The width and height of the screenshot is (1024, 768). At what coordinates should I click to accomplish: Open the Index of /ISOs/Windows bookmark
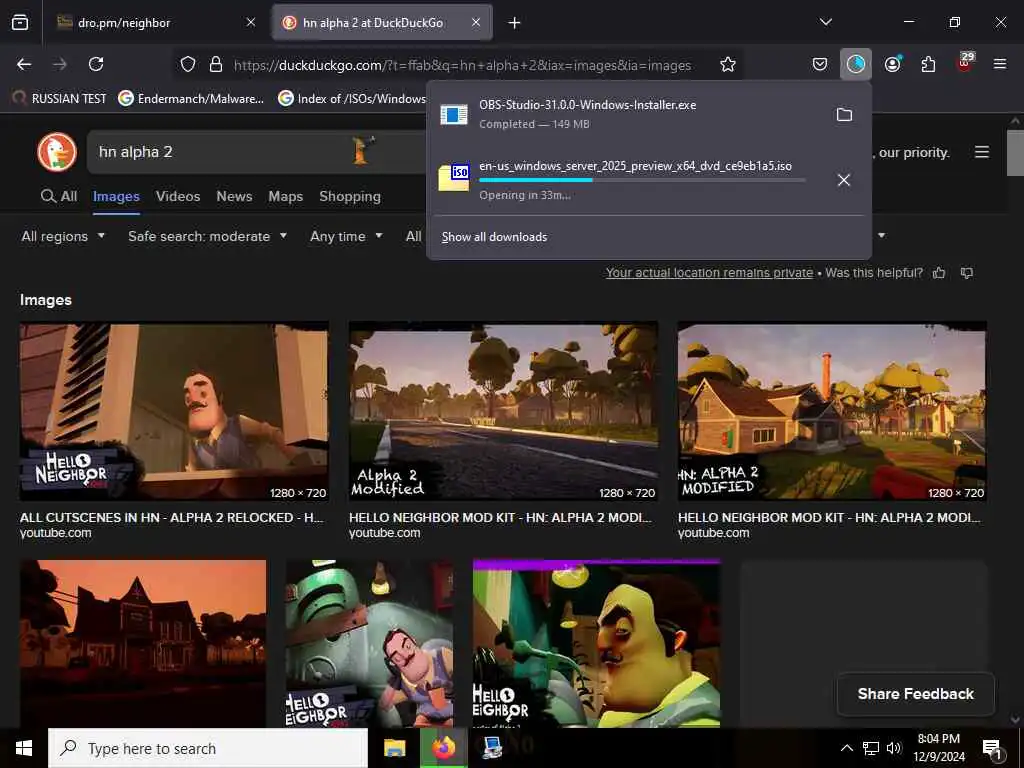click(352, 99)
